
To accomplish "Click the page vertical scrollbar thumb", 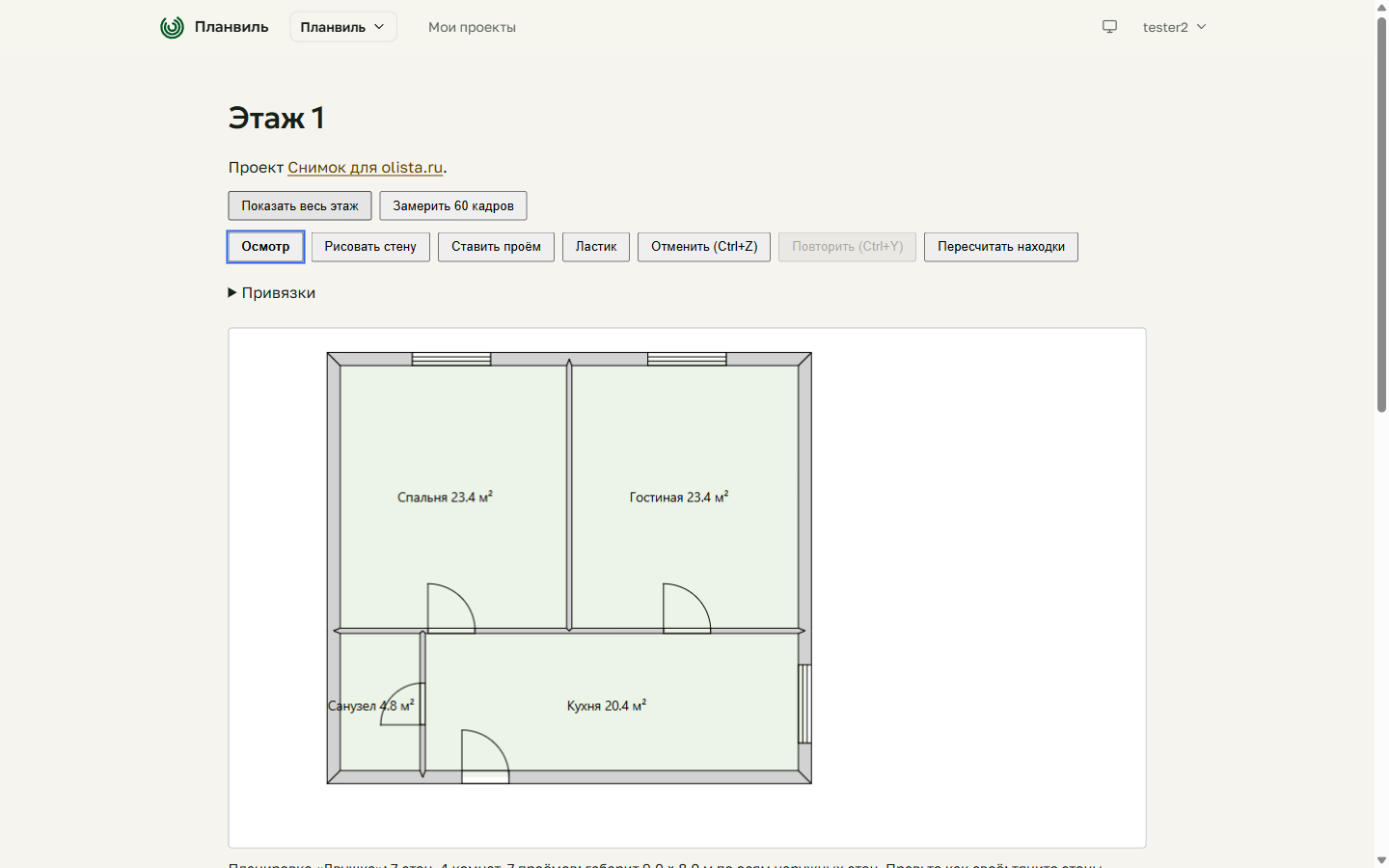I will click(x=1381, y=214).
